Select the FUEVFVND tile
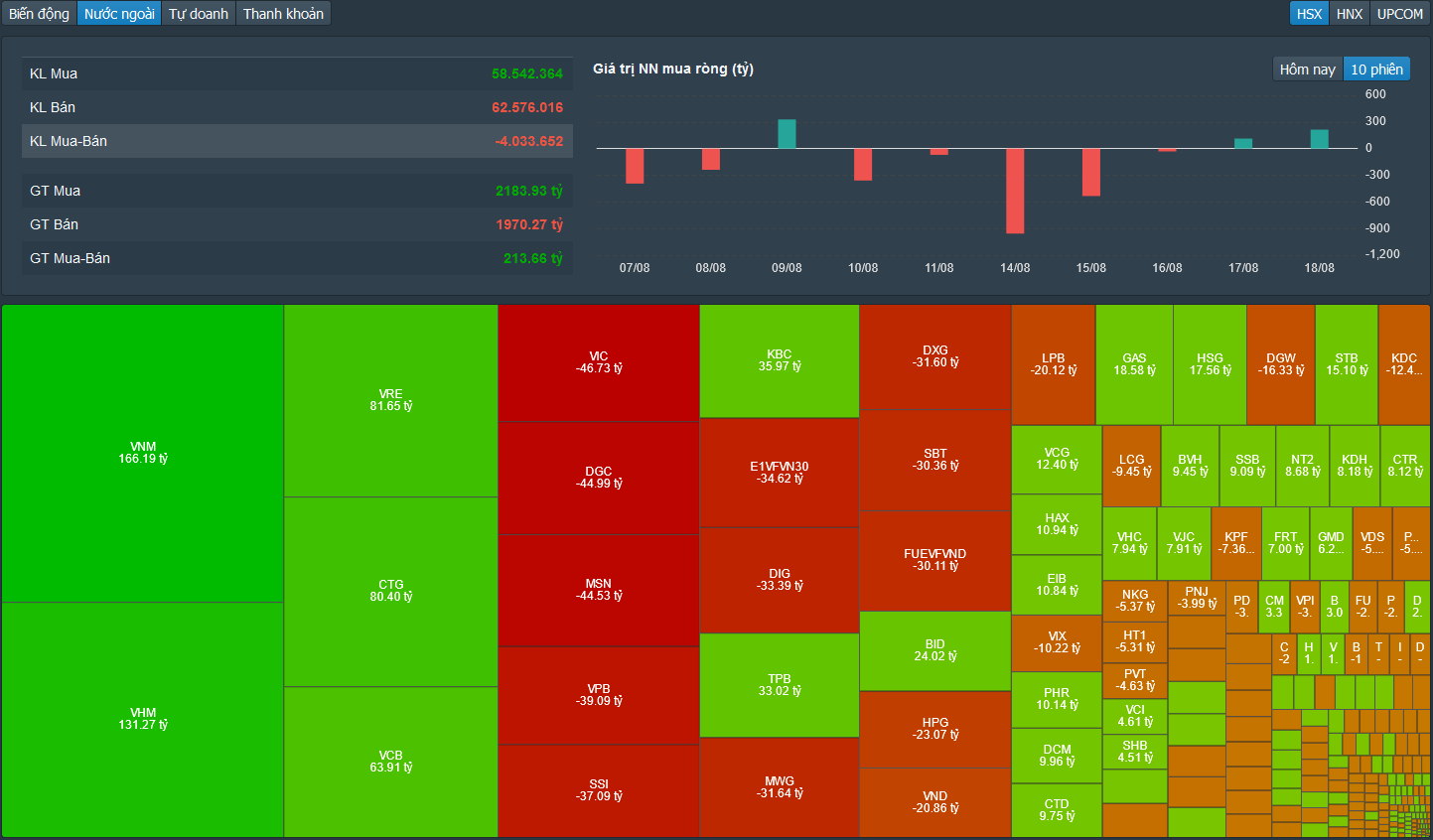 point(934,560)
